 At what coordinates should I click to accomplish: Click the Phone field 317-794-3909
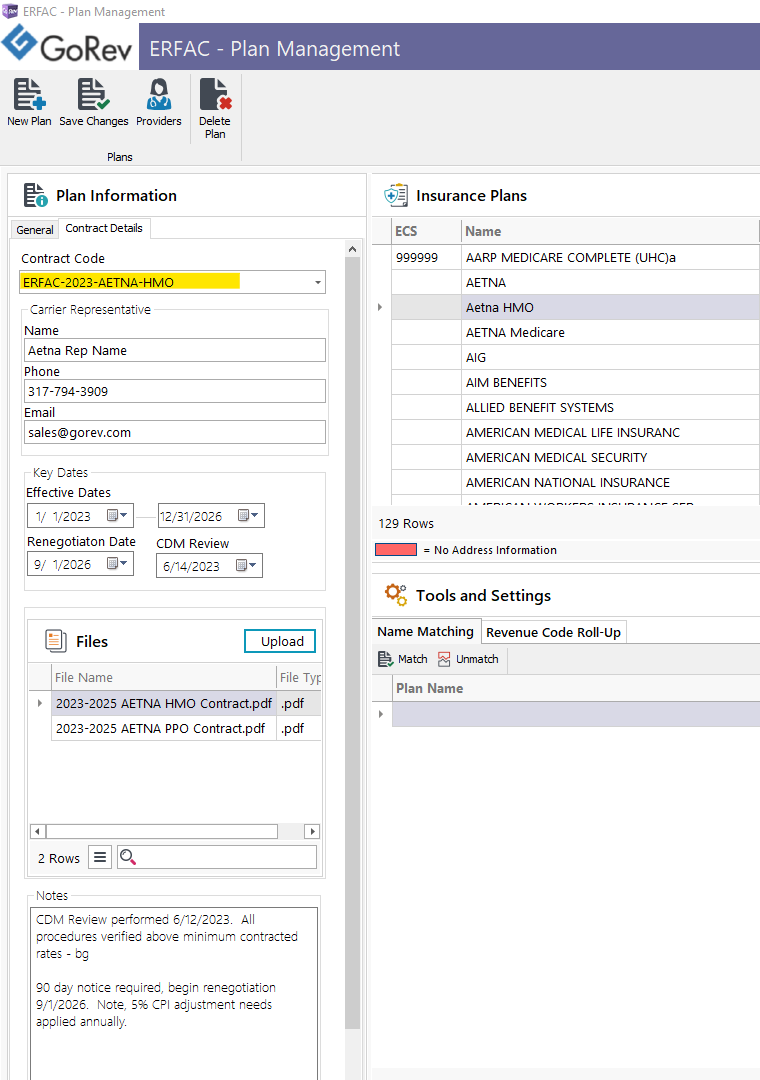click(x=174, y=391)
